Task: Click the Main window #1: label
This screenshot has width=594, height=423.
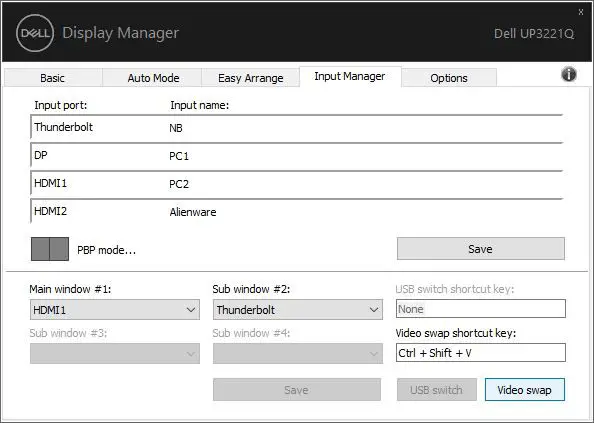Action: [x=70, y=289]
